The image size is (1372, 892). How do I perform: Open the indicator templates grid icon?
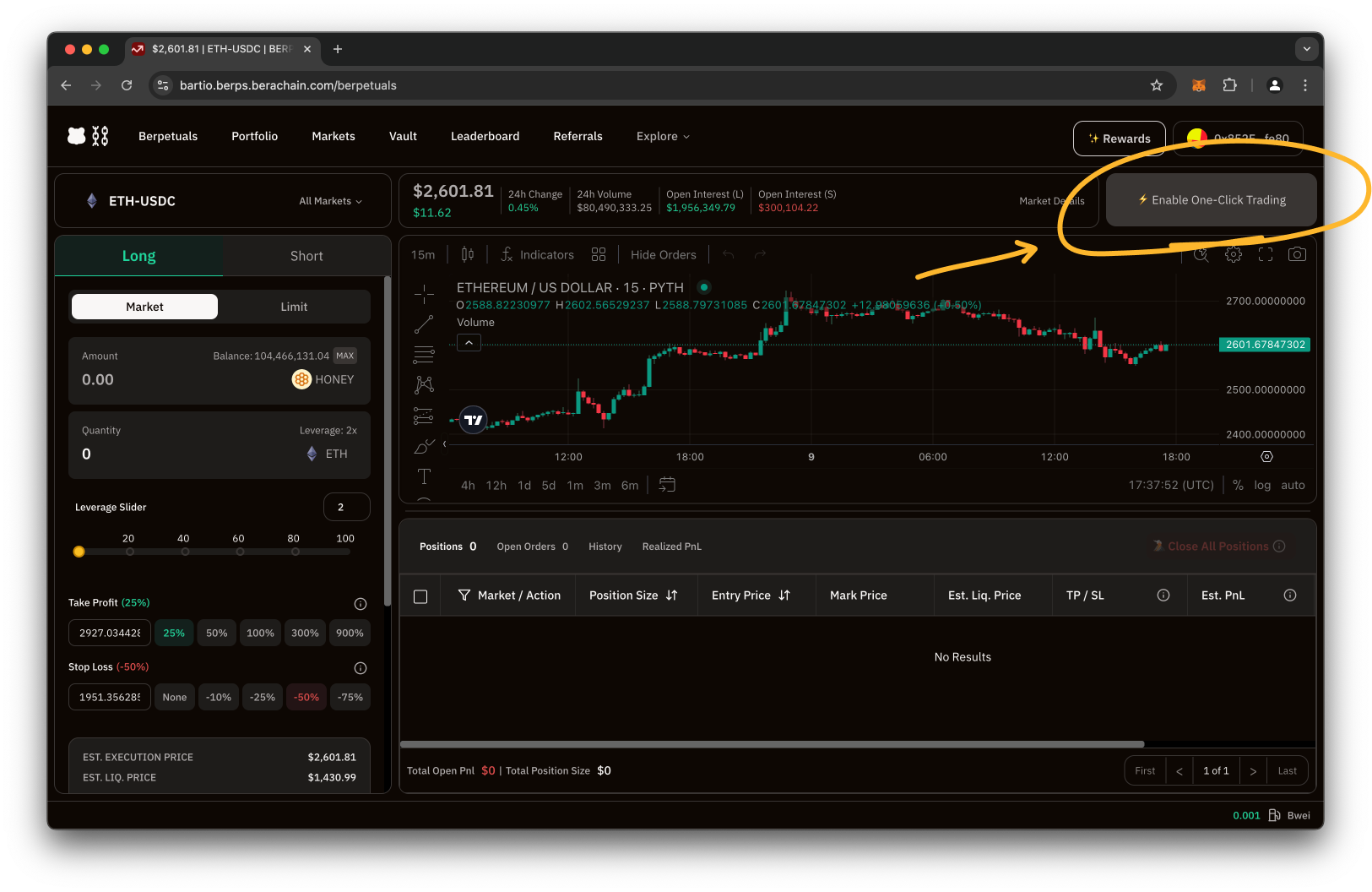coord(599,254)
